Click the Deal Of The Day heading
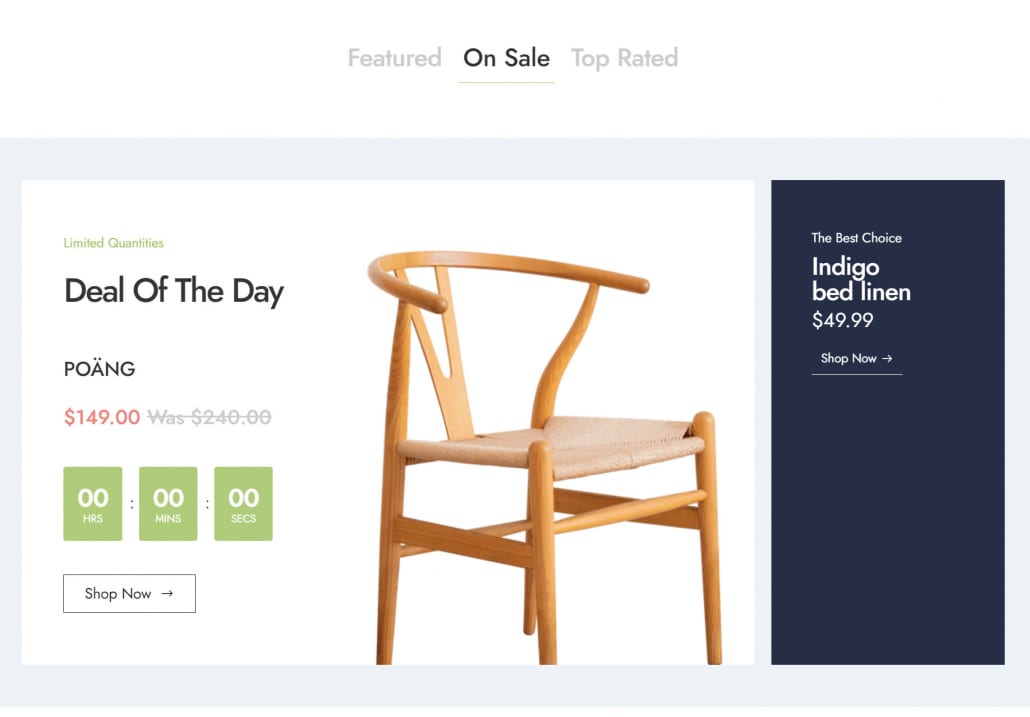Screen dimensions: 1030x717 [174, 291]
